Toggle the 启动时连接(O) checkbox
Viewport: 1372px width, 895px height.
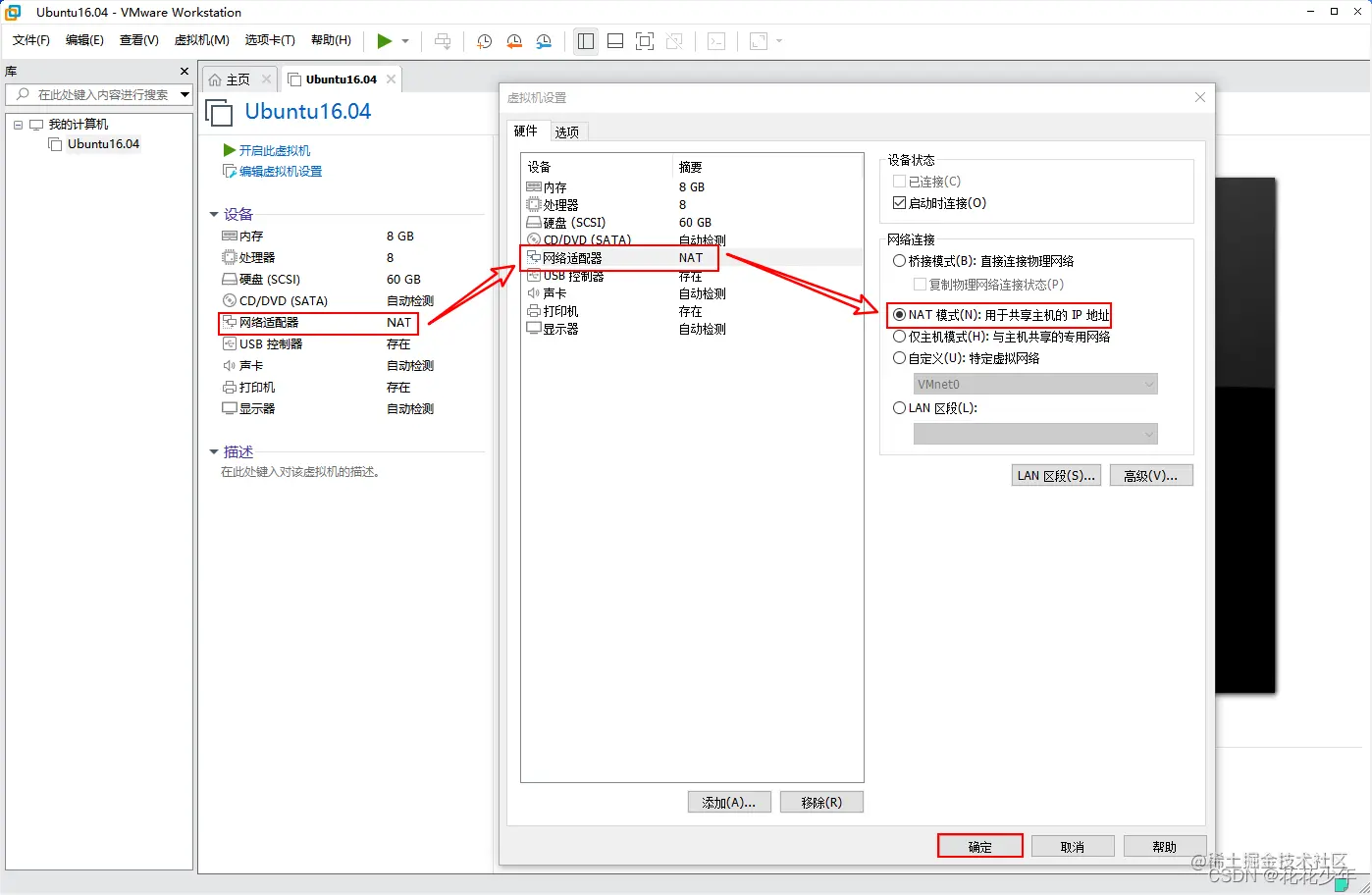(899, 203)
